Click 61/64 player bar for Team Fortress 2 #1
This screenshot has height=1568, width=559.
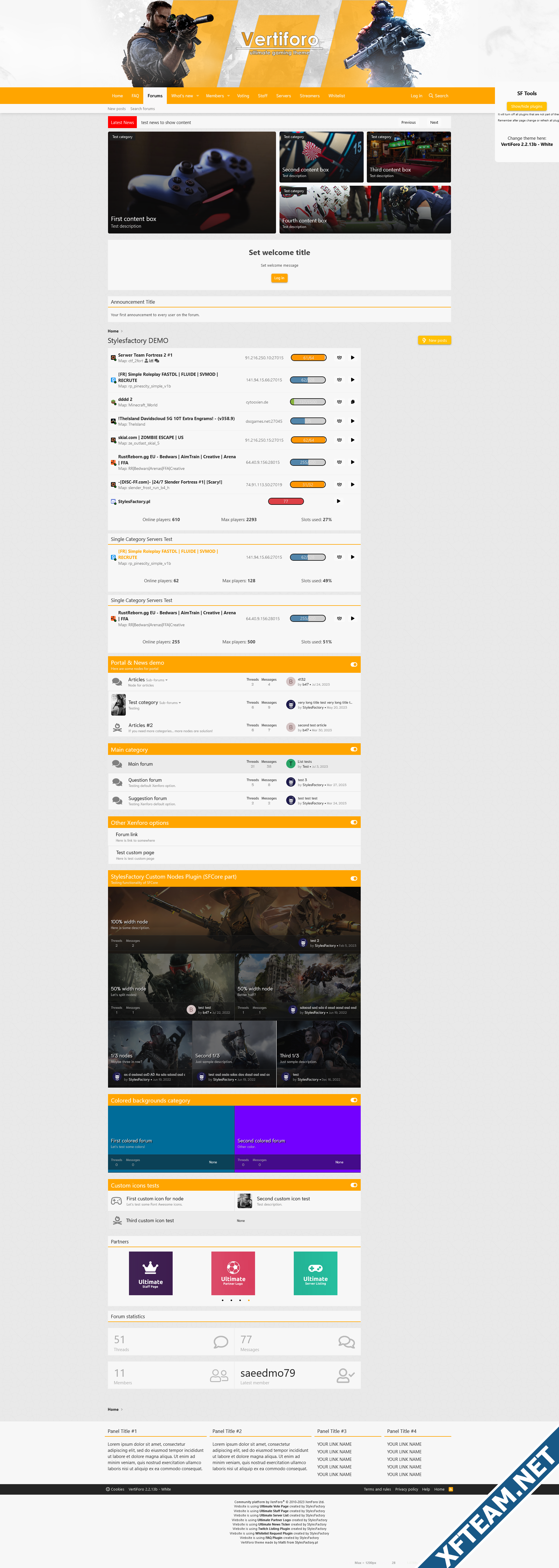[308, 358]
